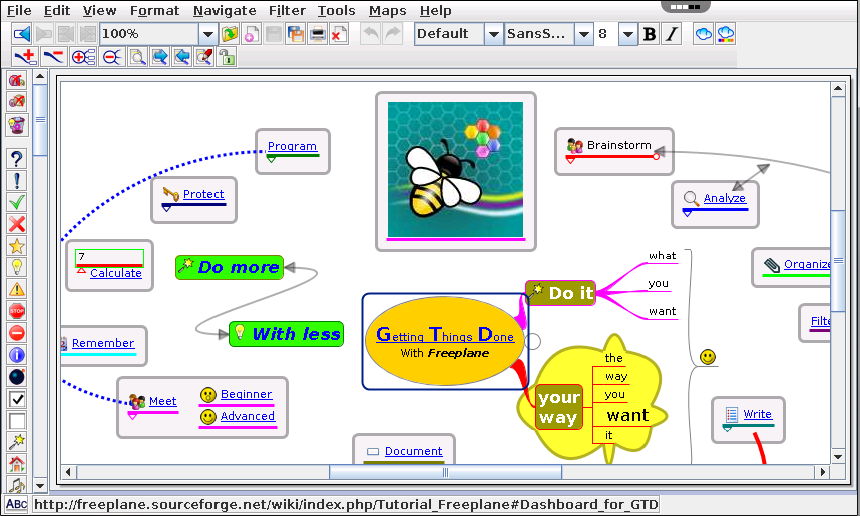Viewport: 860px width, 516px height.
Task: Click the Getting Things Done root link
Action: pos(445,334)
